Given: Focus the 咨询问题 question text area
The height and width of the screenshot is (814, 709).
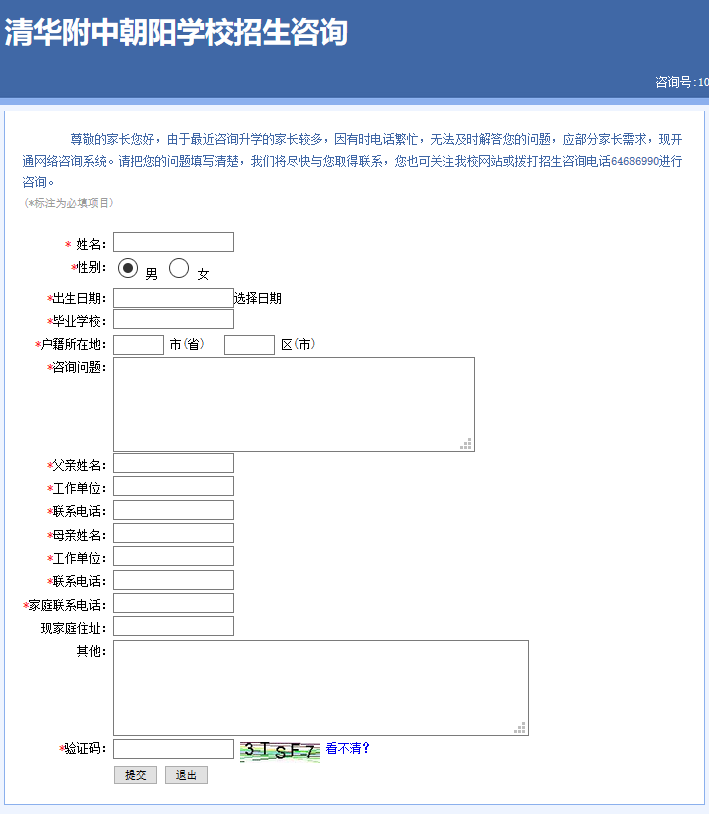Looking at the screenshot, I should tap(294, 404).
